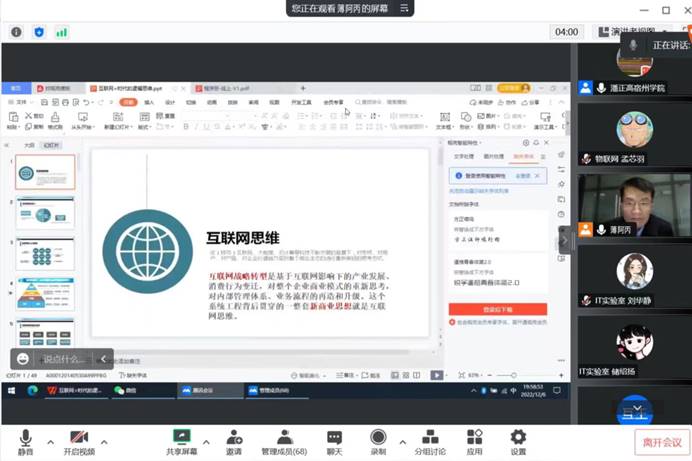692x461 pixels.
Task: Open the 应用 apps icon
Action: pos(474,439)
